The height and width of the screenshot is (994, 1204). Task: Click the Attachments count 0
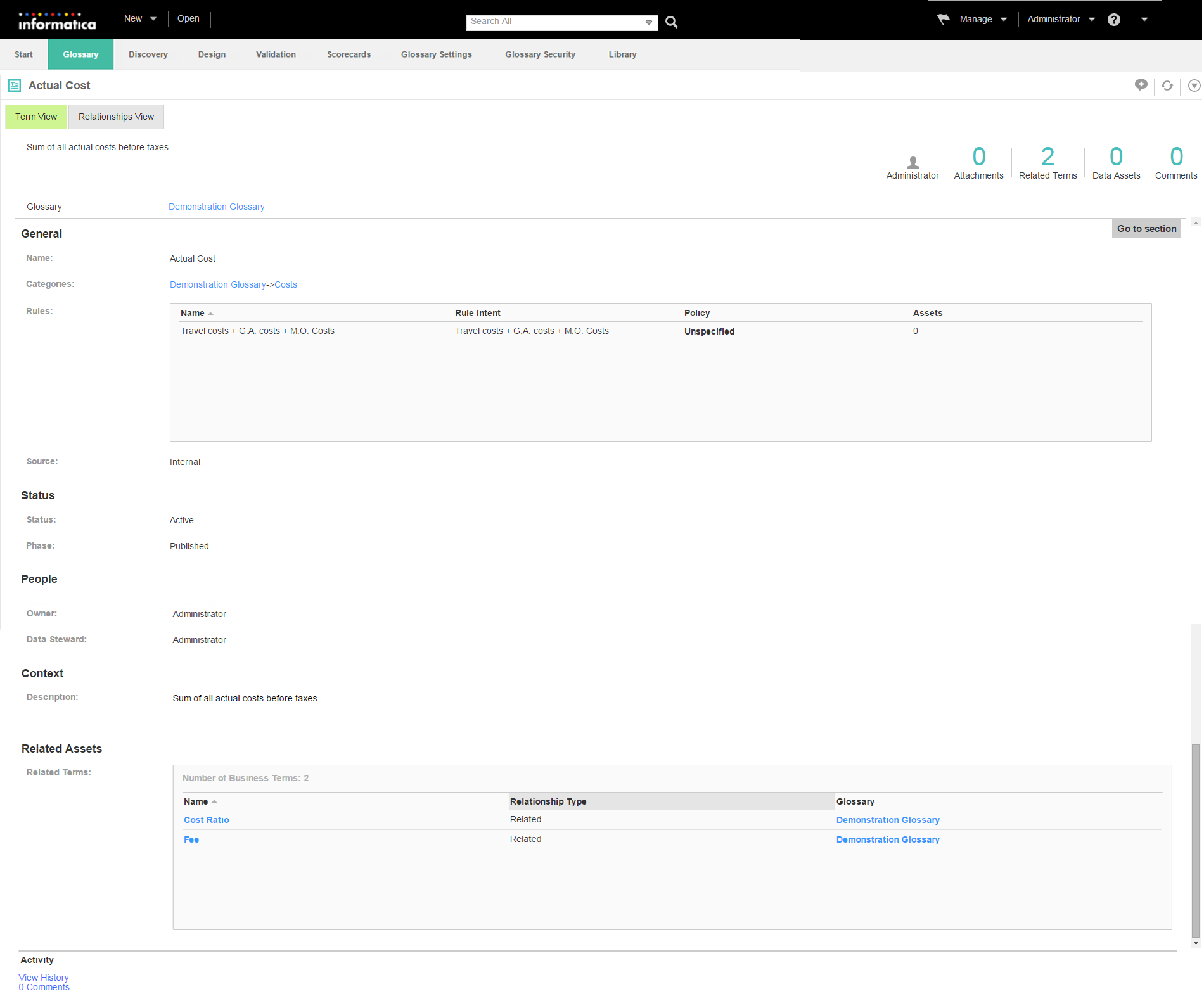click(979, 156)
